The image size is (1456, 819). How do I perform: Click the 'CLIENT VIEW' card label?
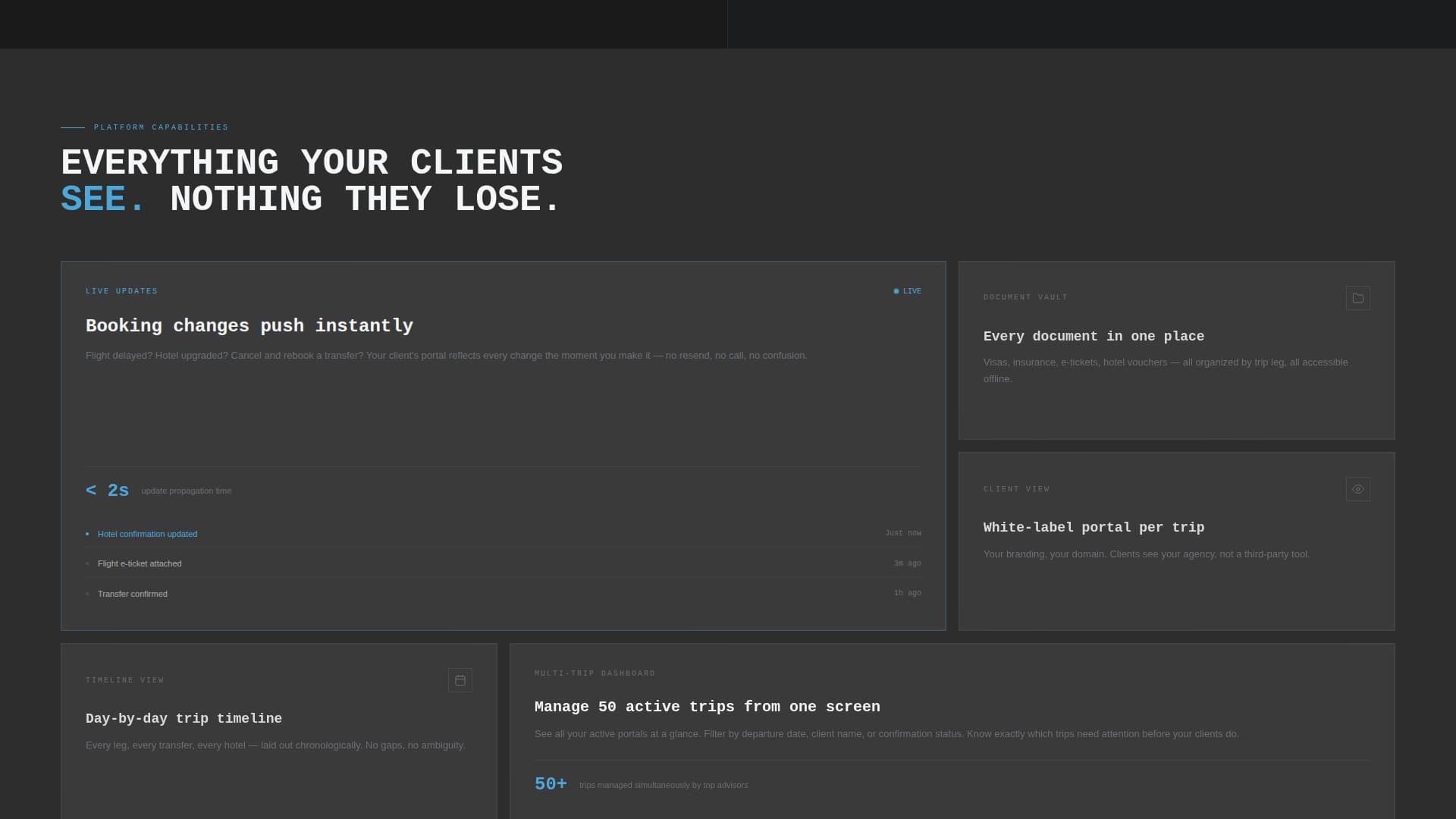[1016, 489]
